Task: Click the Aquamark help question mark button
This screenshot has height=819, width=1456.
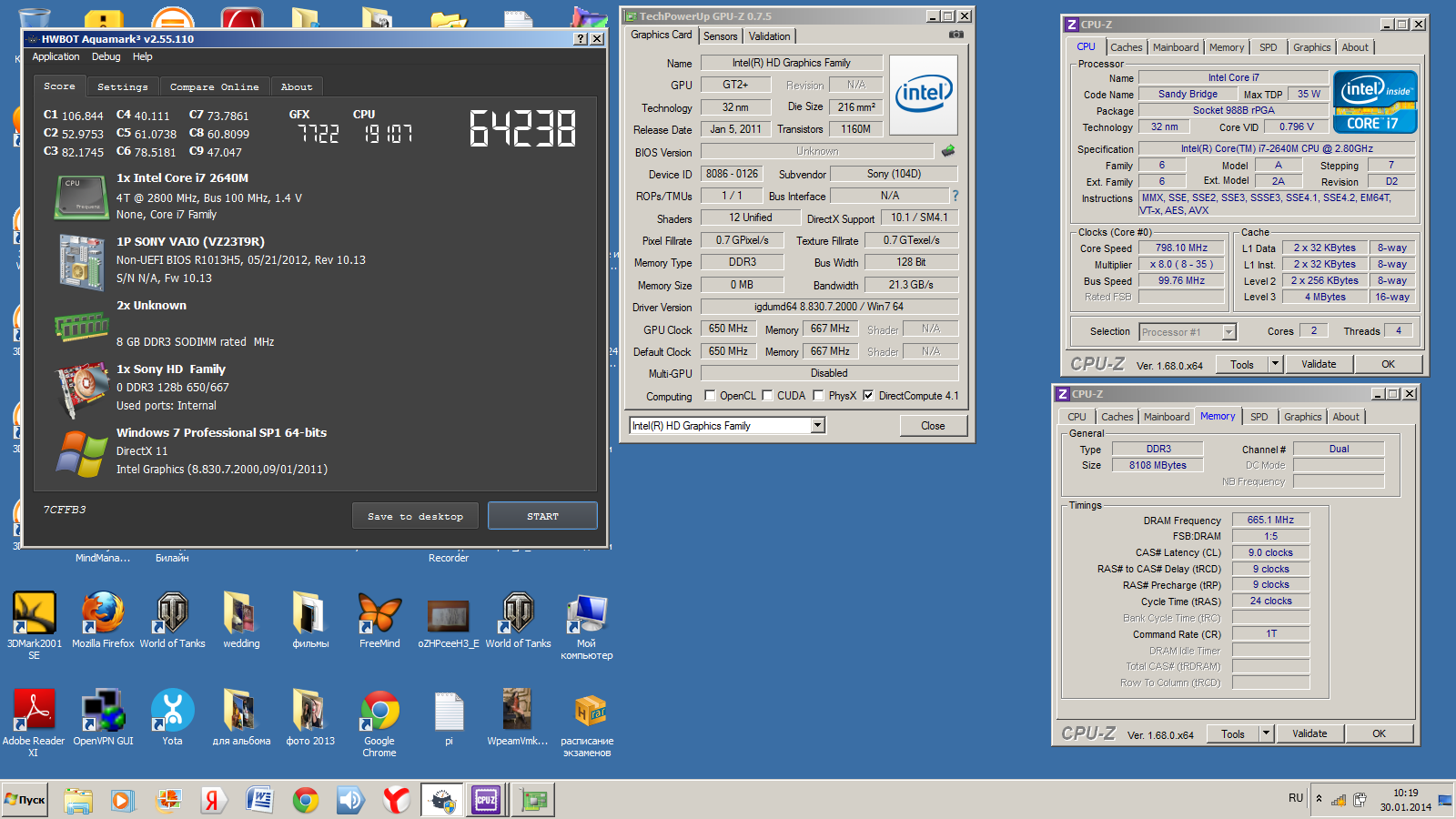Action: tap(581, 39)
